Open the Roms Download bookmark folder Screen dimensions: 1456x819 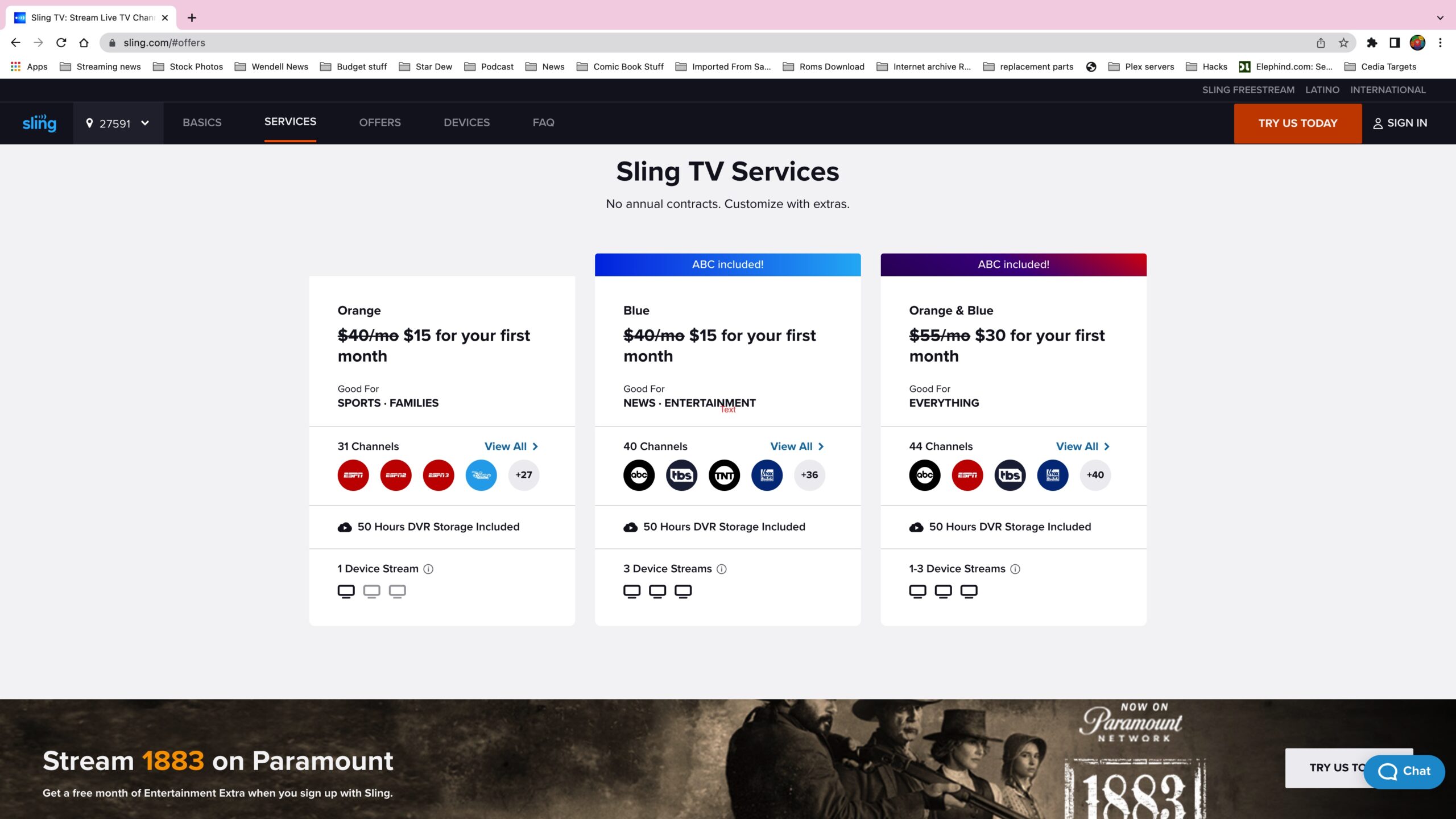pyautogui.click(x=824, y=67)
